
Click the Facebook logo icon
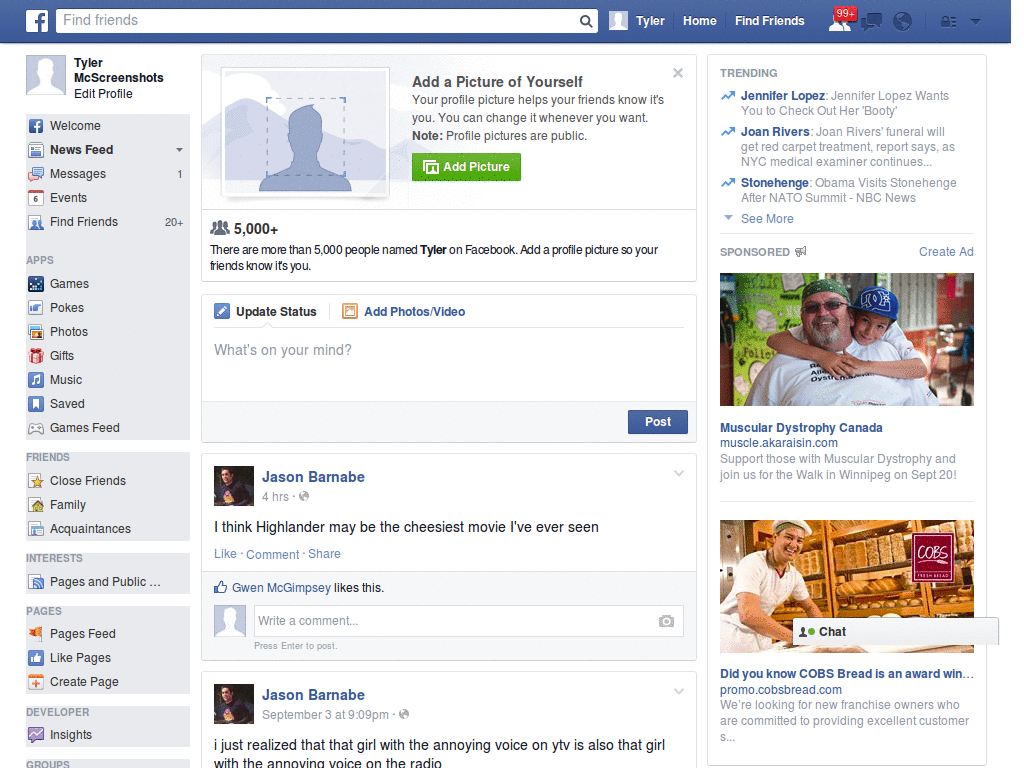(x=37, y=21)
